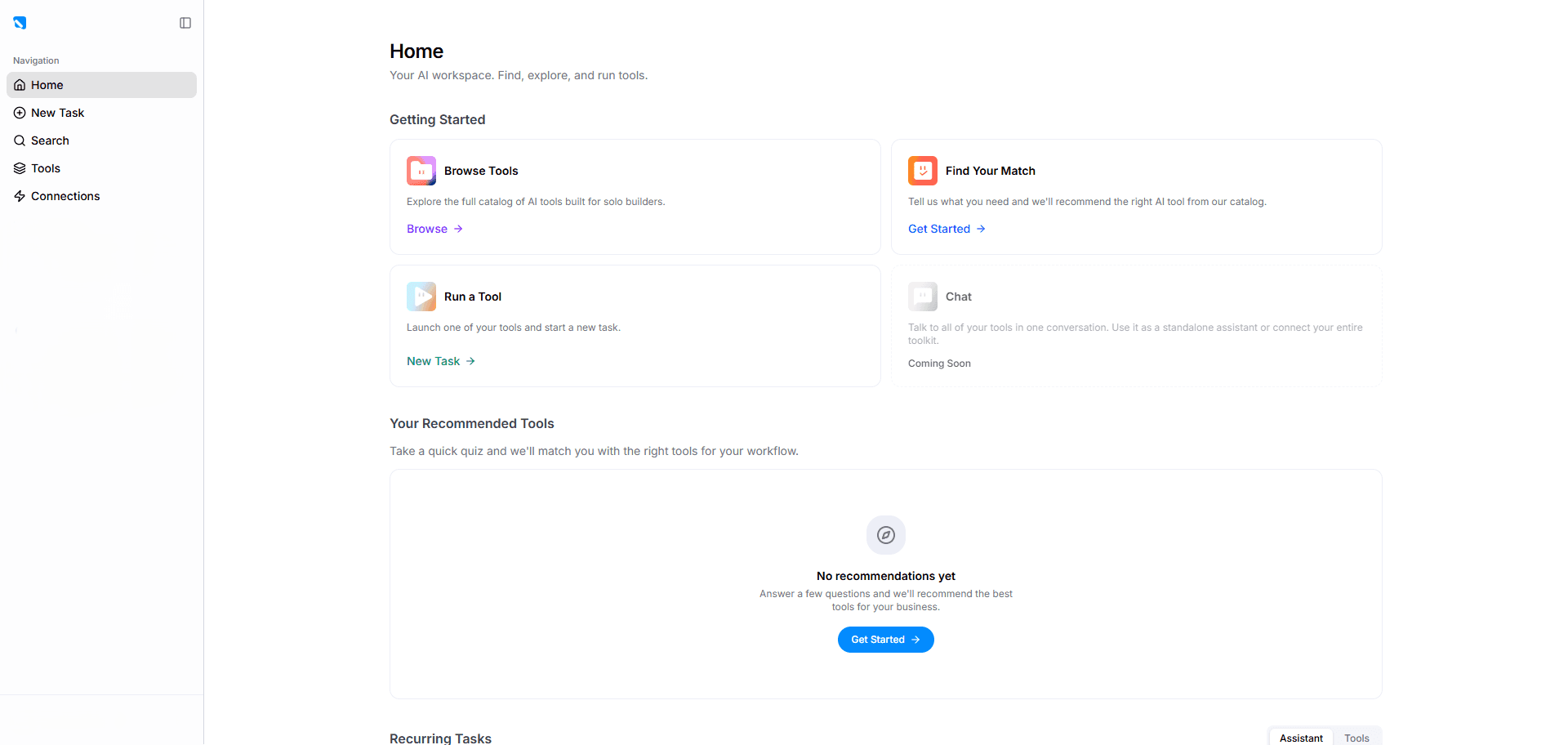Screen dimensions: 1568x745
Task: Click the layers icon beside Tools
Action: coord(19,168)
